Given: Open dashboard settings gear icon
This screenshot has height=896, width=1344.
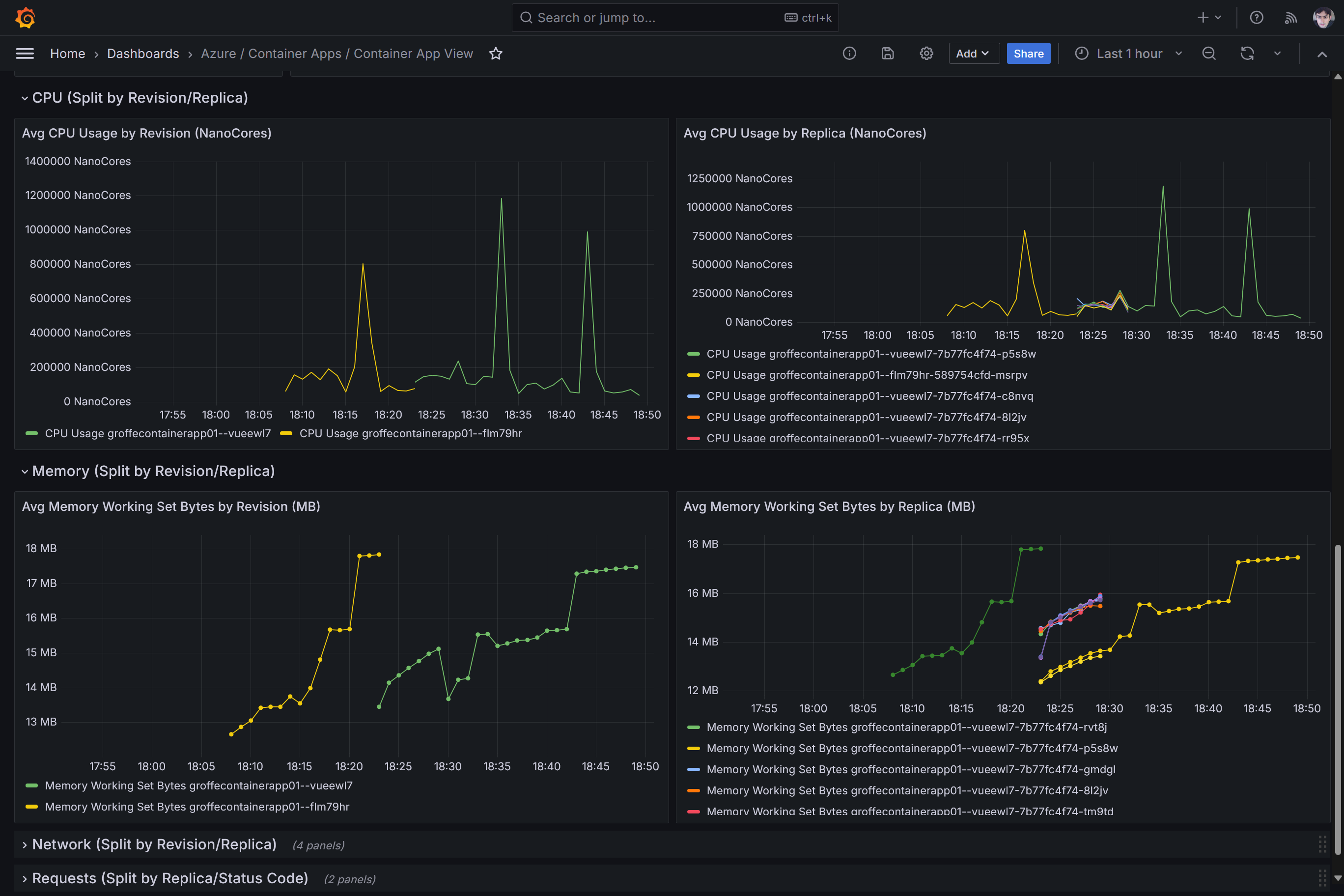Looking at the screenshot, I should coord(926,54).
